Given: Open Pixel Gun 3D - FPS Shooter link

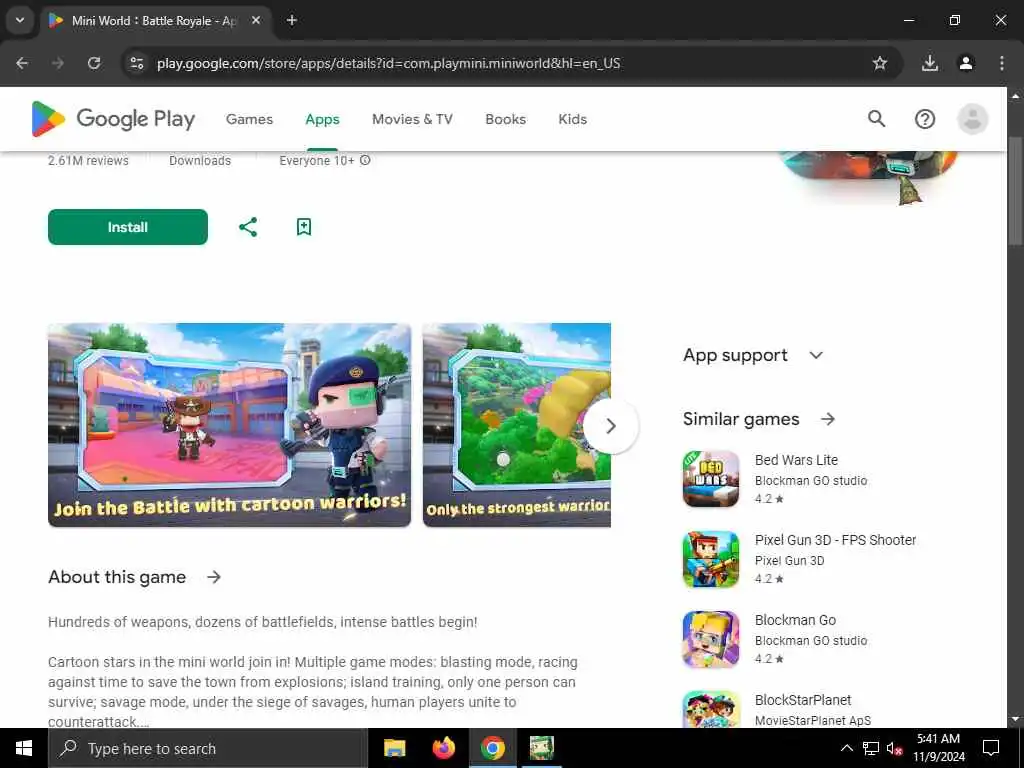Looking at the screenshot, I should coord(835,540).
